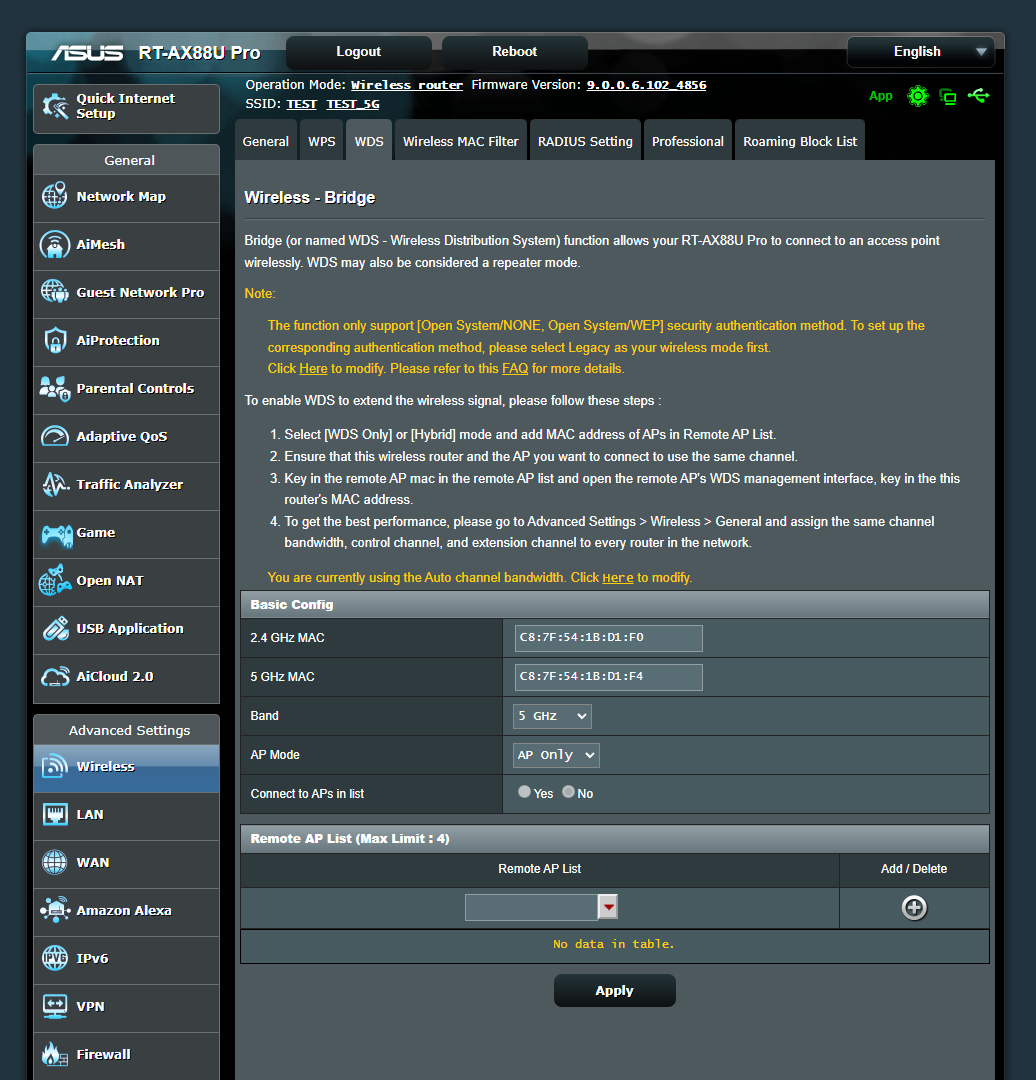
Task: Click the green gear status icon
Action: point(918,96)
